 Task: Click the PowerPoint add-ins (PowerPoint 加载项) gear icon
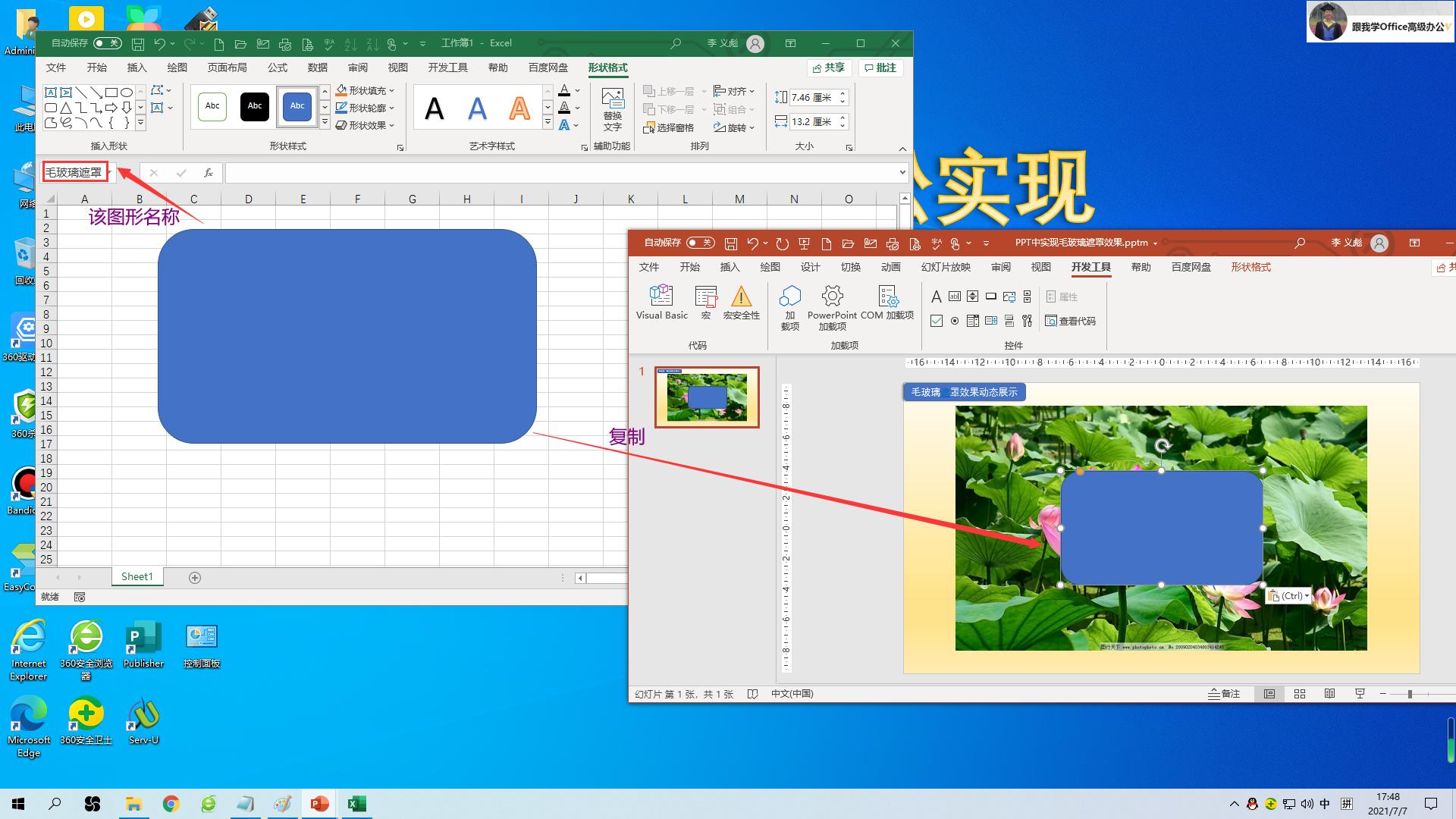tap(832, 297)
